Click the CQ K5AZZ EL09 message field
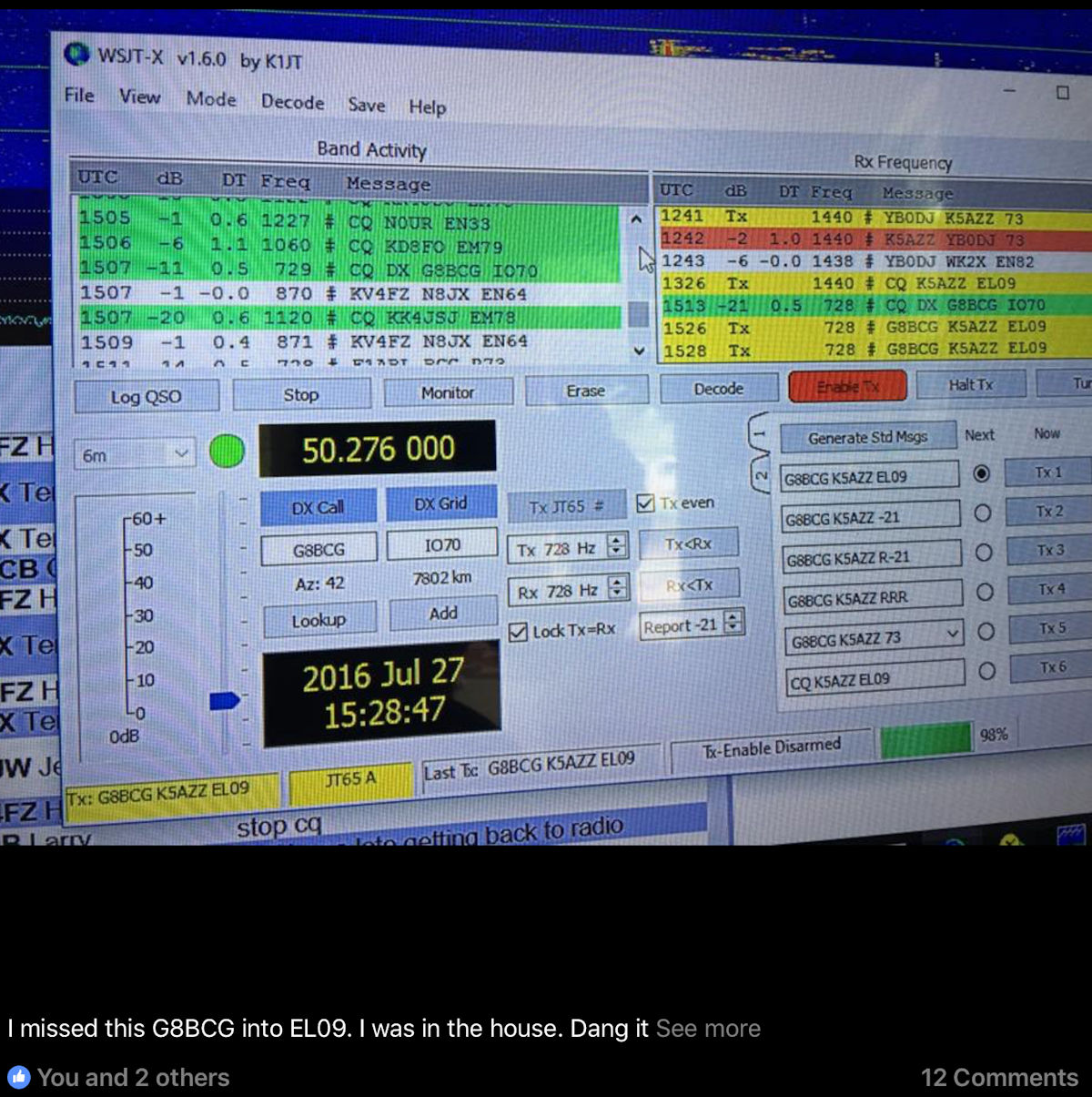This screenshot has height=1097, width=1092. (x=875, y=680)
